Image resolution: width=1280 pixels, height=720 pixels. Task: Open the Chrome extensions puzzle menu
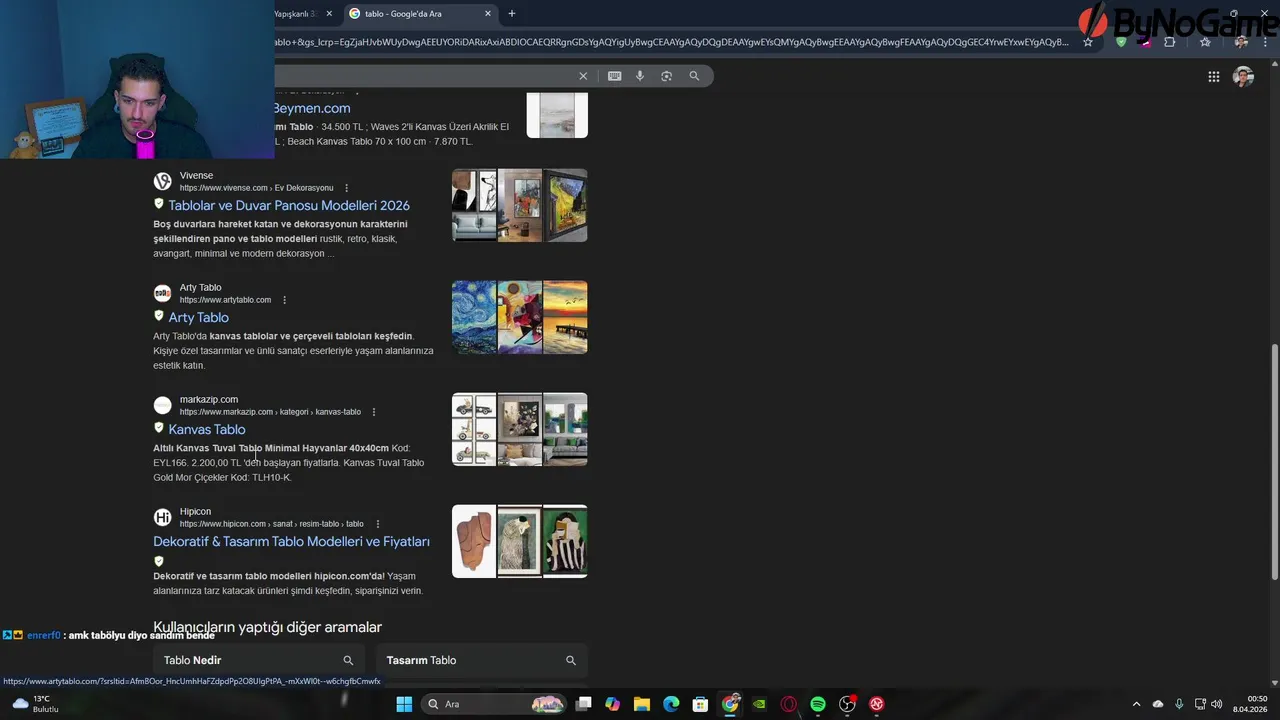[1170, 42]
